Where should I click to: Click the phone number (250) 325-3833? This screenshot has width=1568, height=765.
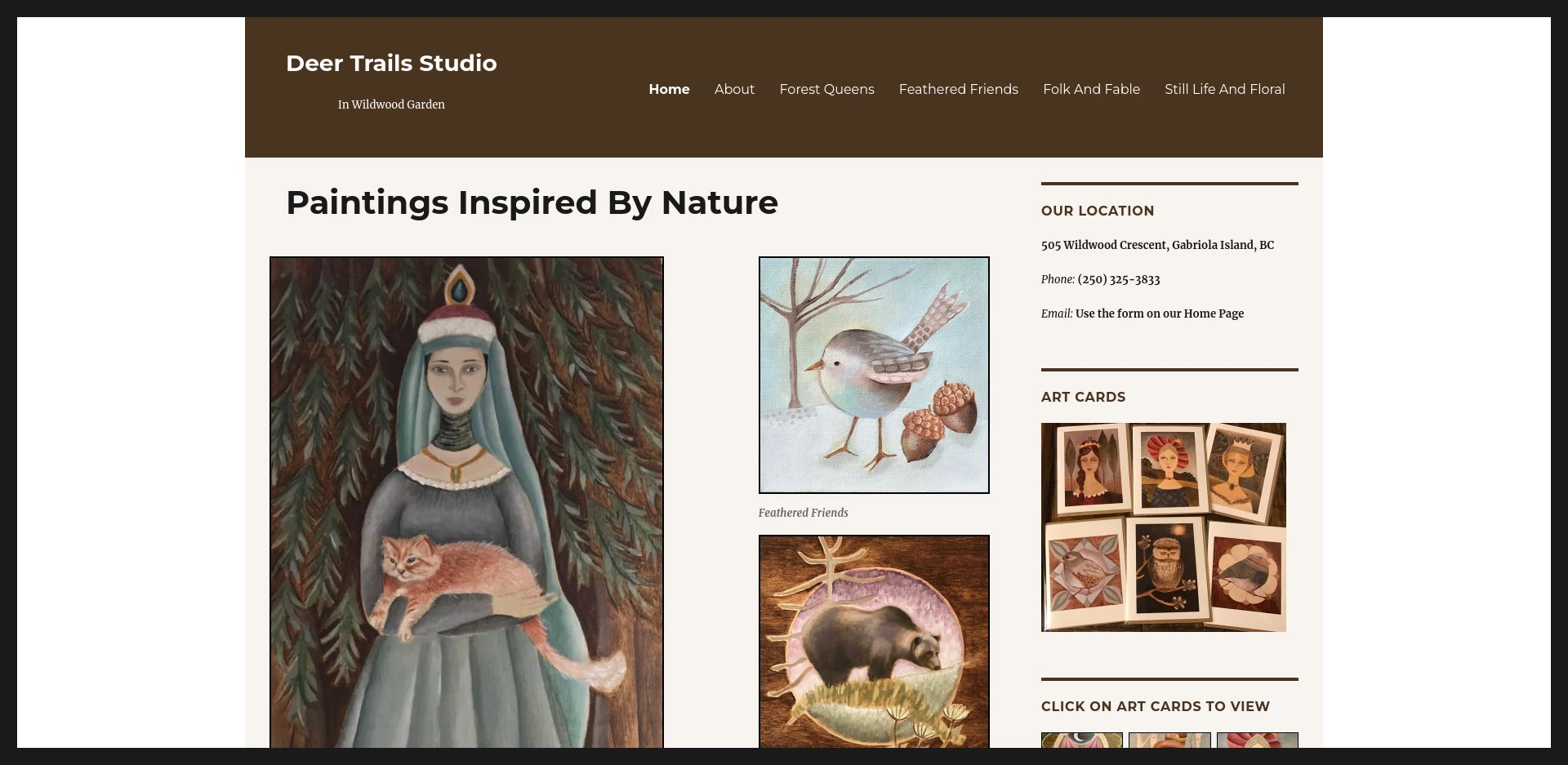(x=1117, y=279)
